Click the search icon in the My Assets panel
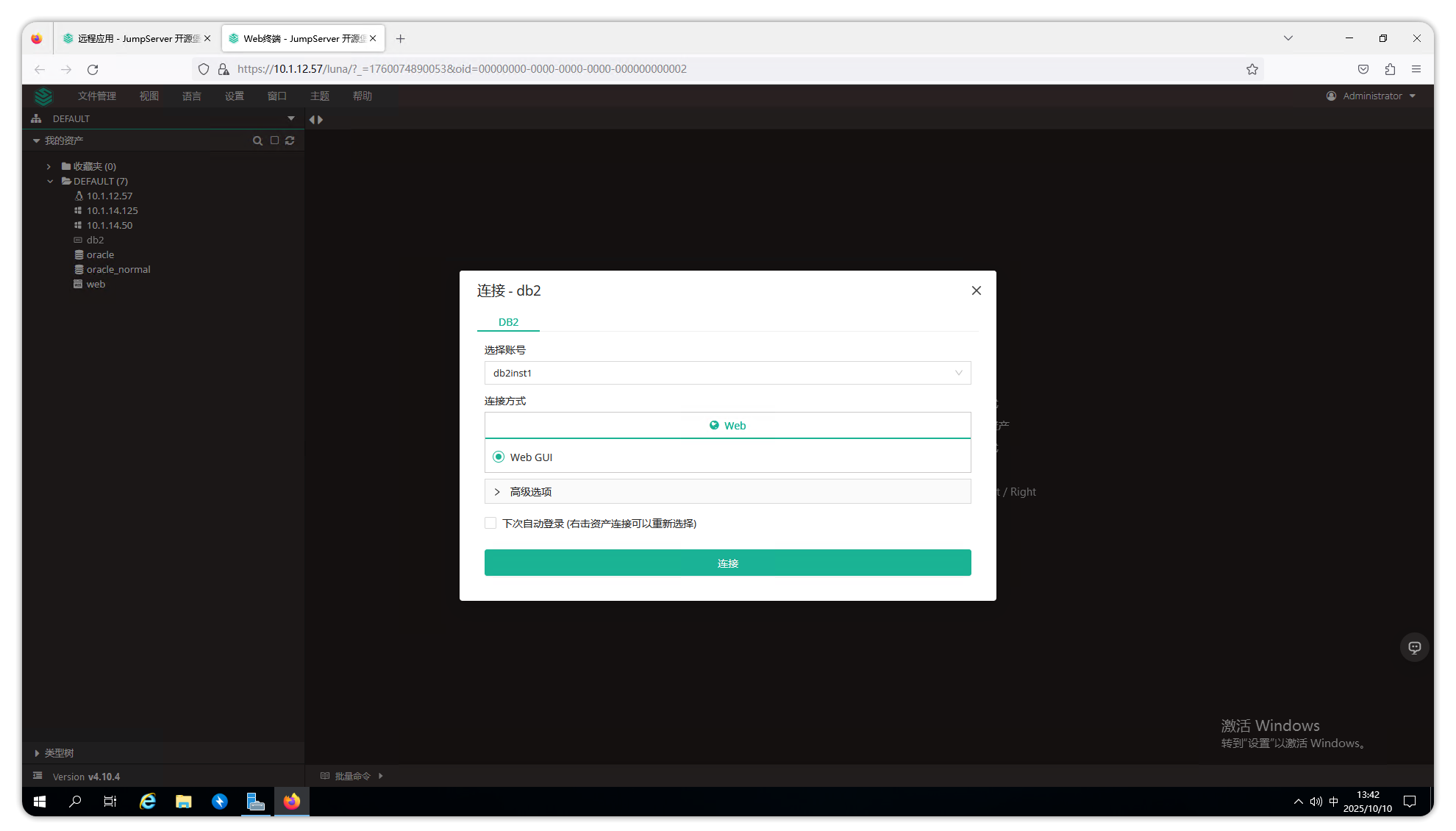The width and height of the screenshot is (1456, 831). (x=257, y=140)
